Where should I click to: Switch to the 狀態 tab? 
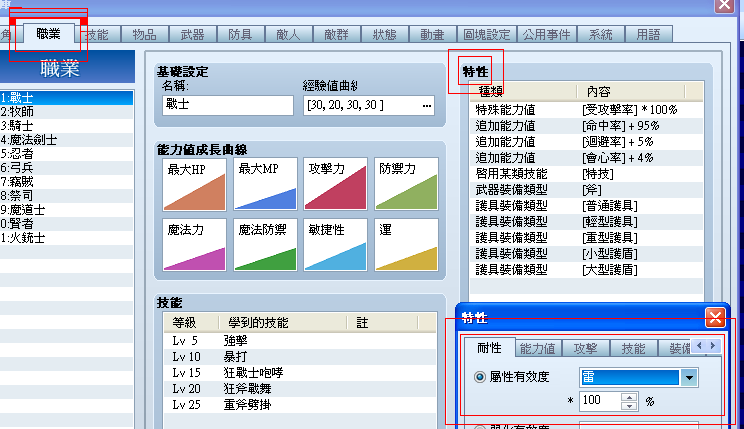pyautogui.click(x=384, y=35)
